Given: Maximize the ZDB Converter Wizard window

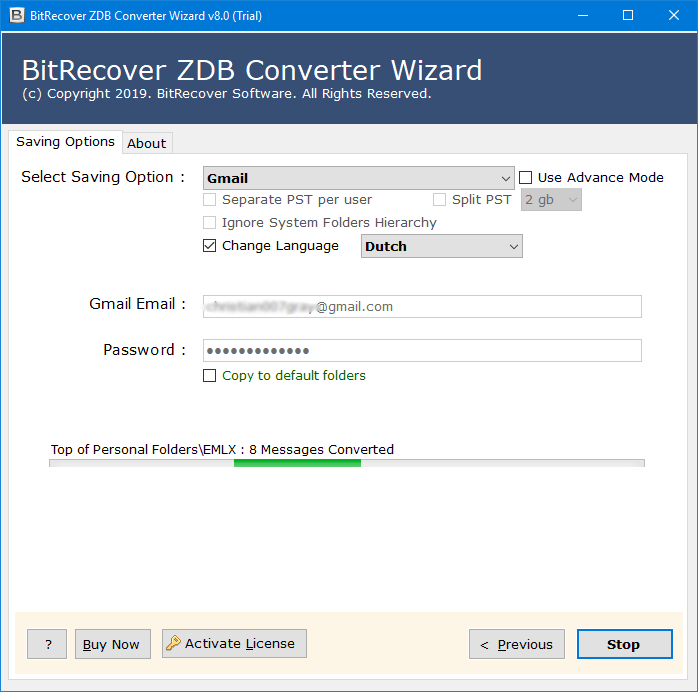Looking at the screenshot, I should 628,16.
